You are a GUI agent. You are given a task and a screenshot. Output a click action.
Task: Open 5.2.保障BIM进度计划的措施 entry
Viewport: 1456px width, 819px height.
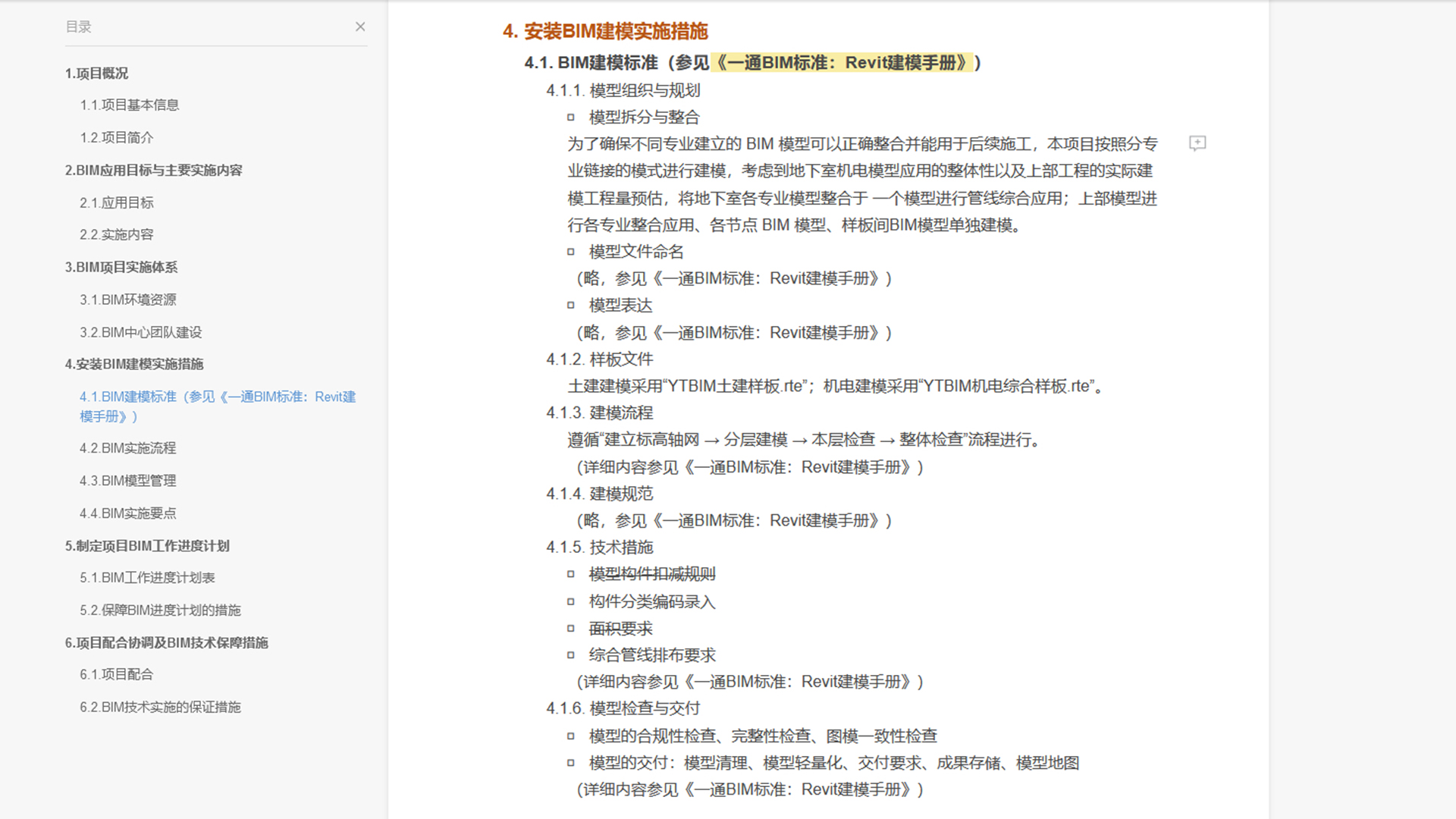pyautogui.click(x=161, y=610)
